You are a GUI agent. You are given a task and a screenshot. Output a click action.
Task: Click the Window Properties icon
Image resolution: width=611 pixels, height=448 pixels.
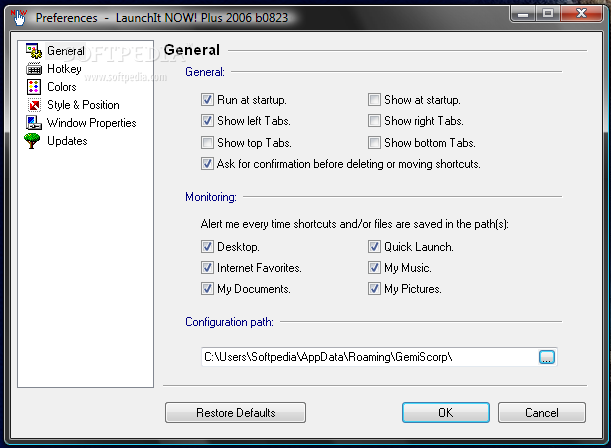click(x=34, y=123)
